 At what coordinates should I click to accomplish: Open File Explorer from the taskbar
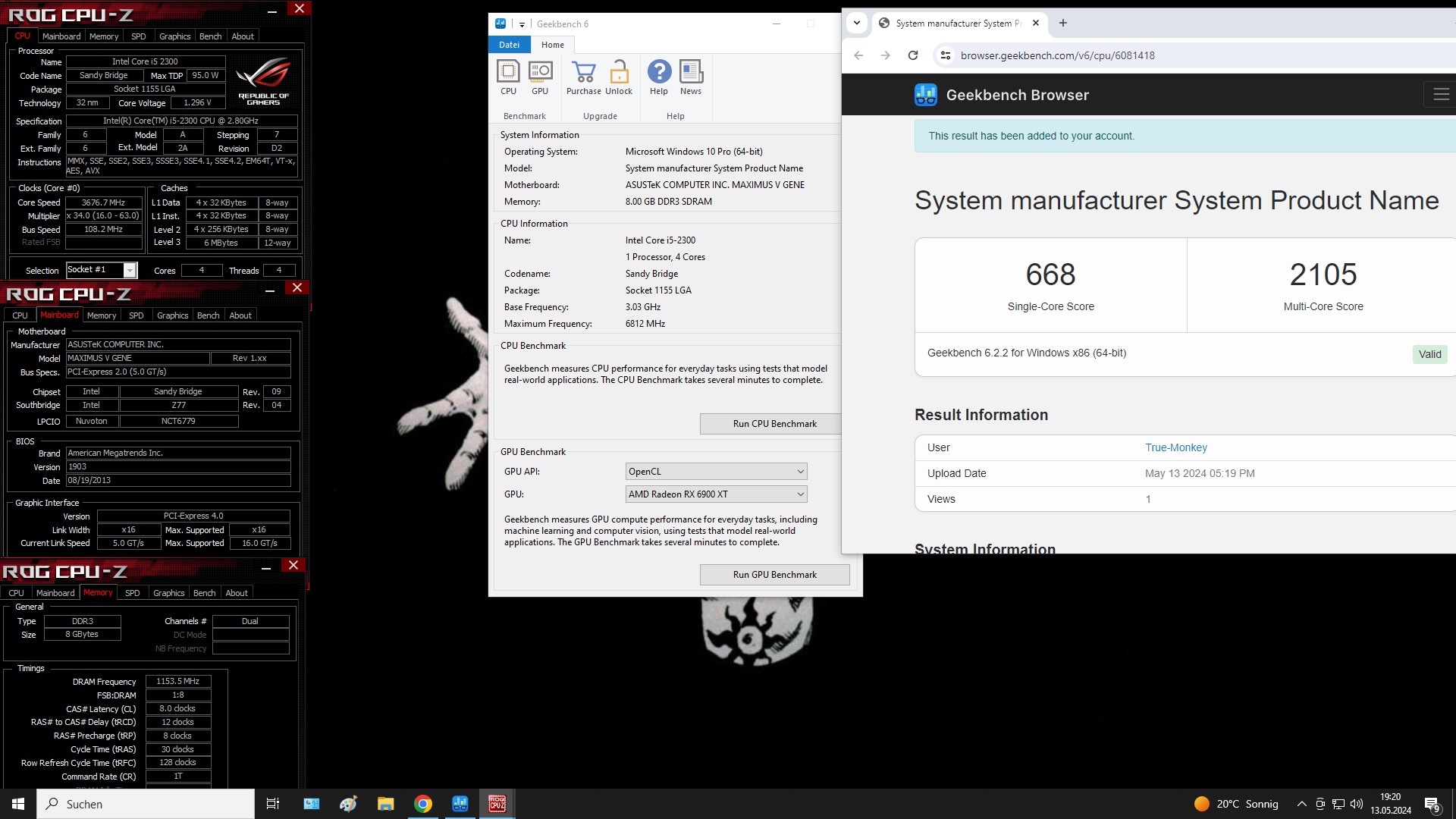click(386, 804)
